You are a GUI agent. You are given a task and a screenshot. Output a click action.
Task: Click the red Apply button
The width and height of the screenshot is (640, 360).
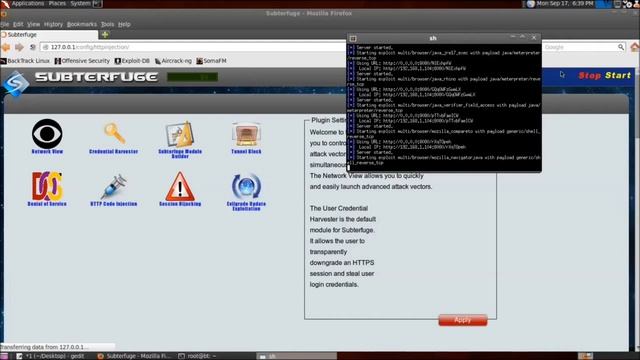pos(463,320)
